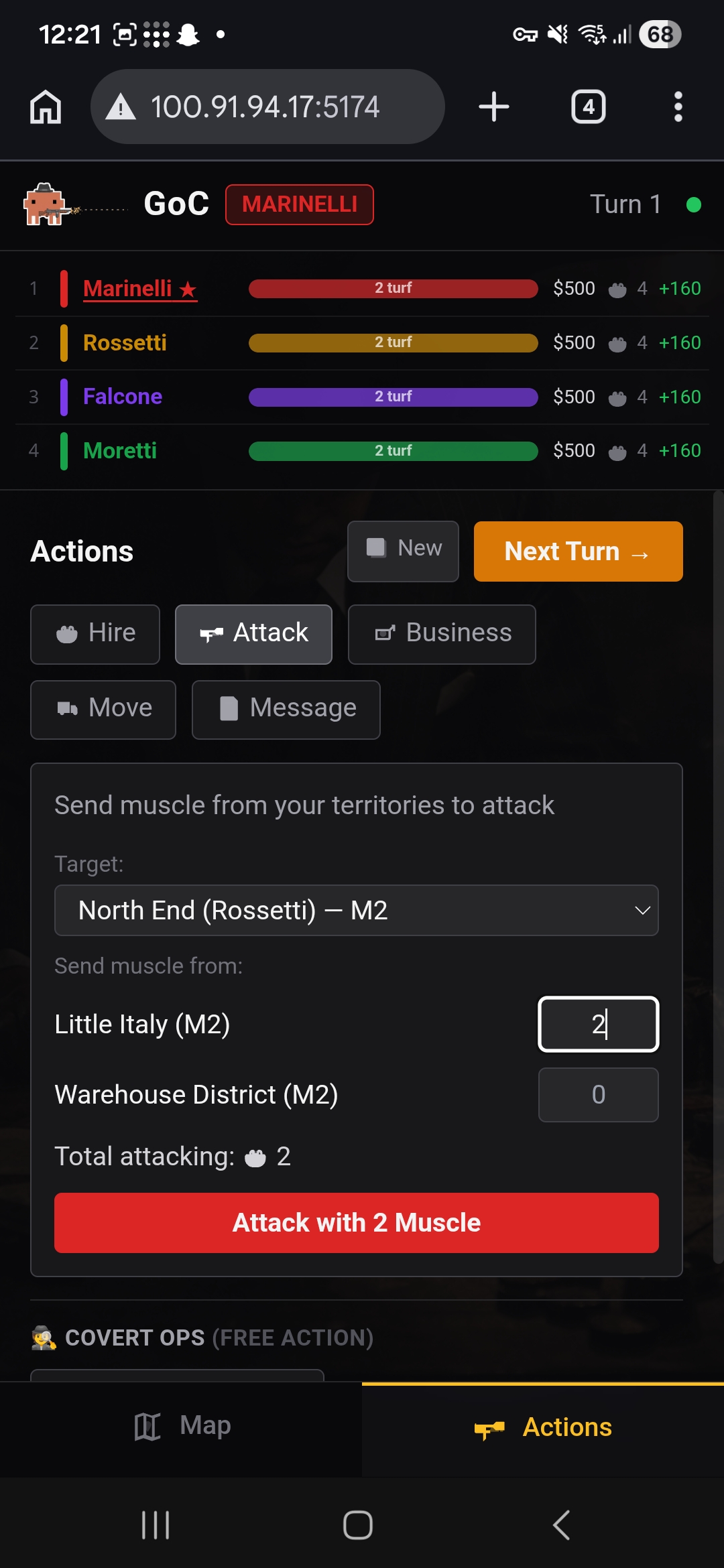Open the attack Target dropdown
The image size is (724, 1568).
(356, 910)
